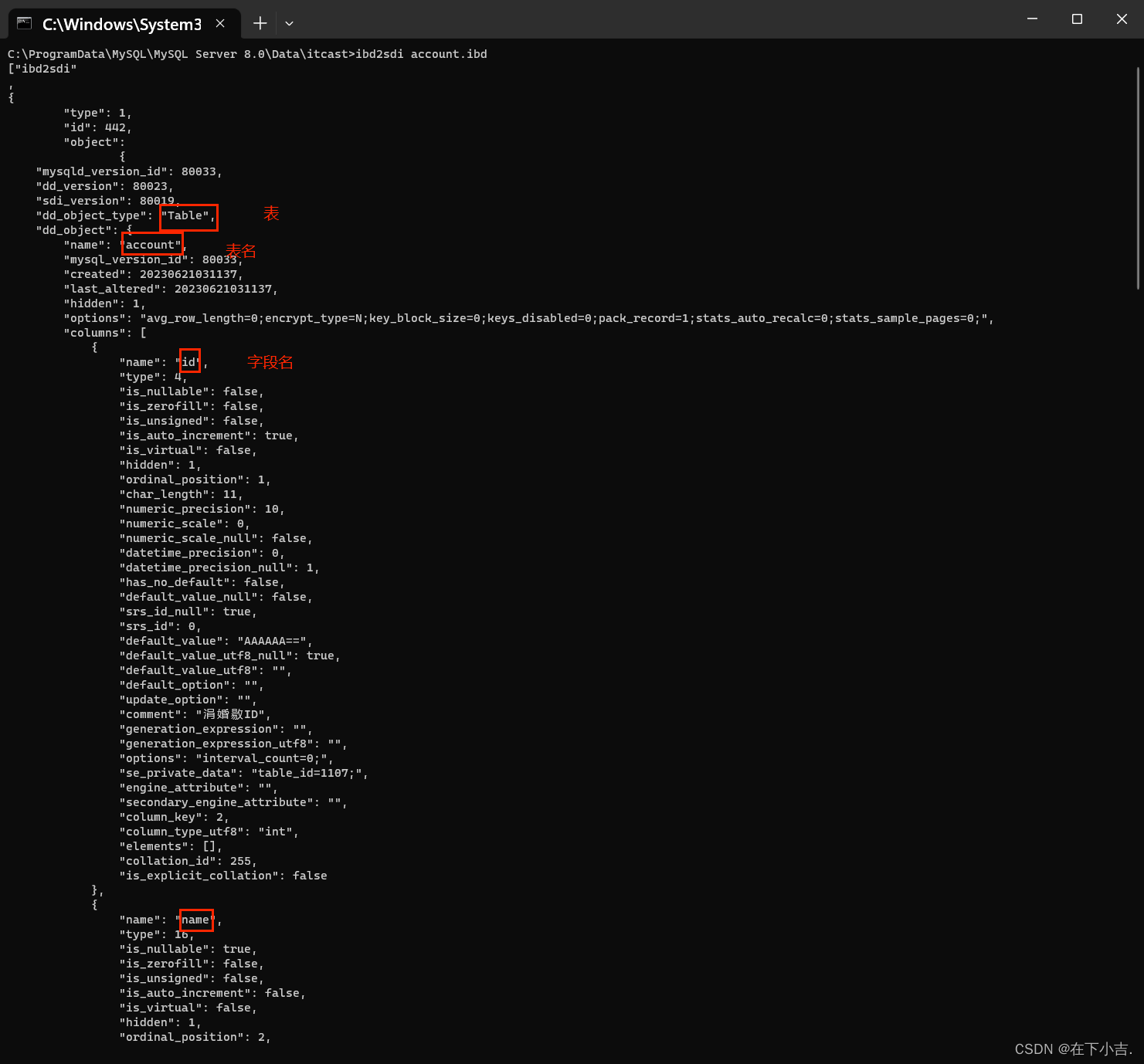The height and width of the screenshot is (1064, 1144).
Task: Click the "sdi_version": 80019 line
Action: [108, 201]
